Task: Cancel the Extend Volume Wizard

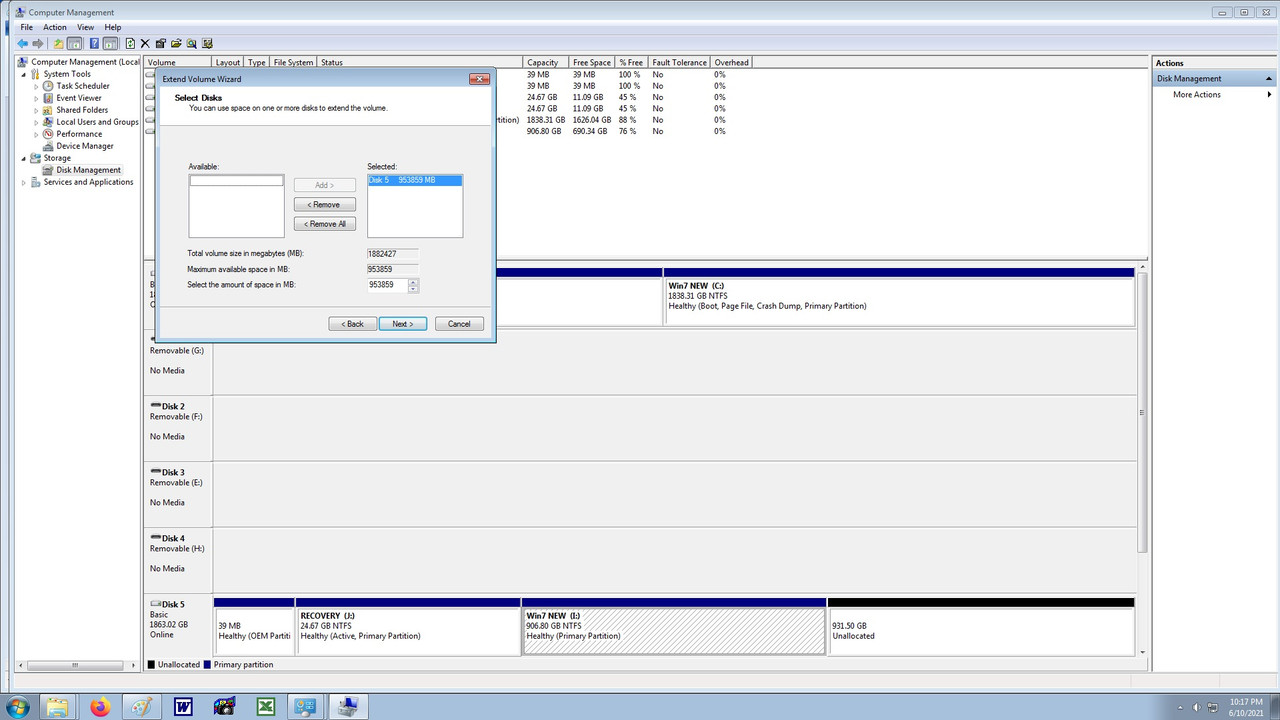Action: [459, 324]
